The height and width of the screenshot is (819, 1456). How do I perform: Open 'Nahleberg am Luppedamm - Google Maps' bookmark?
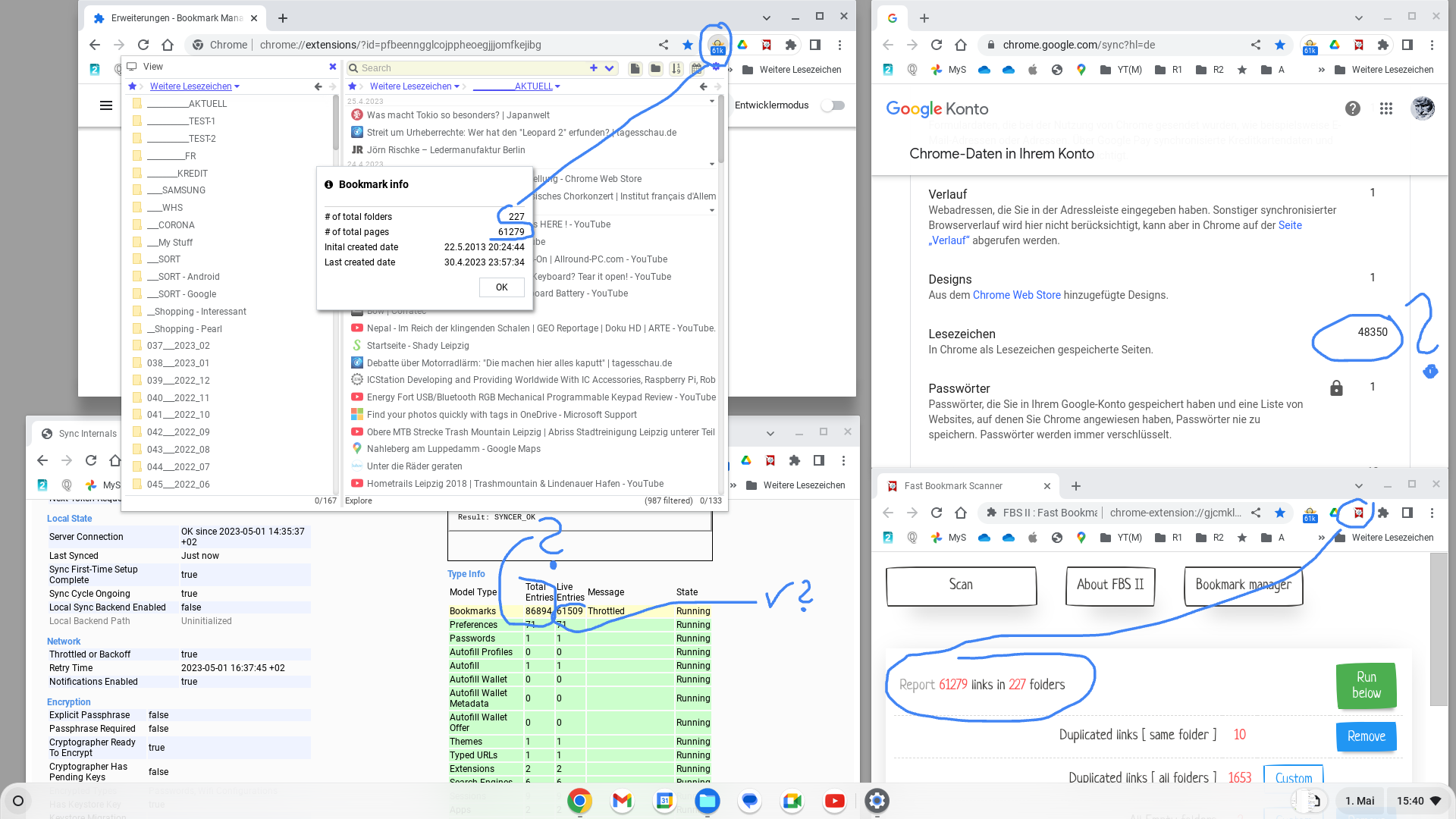[x=453, y=449]
